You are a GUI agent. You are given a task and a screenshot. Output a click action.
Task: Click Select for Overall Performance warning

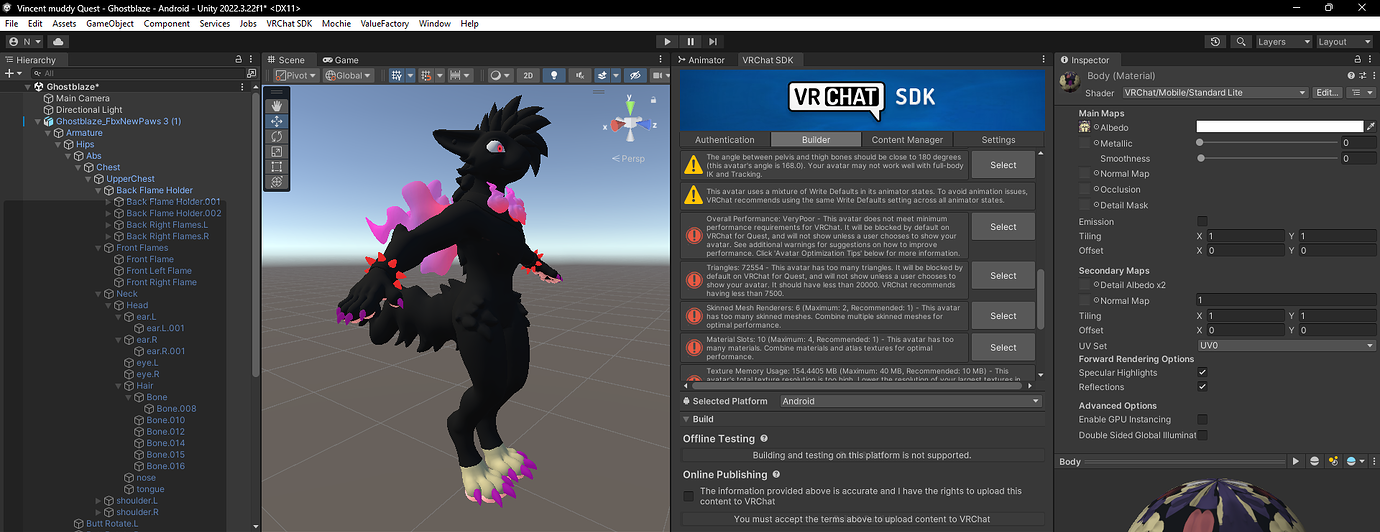pos(1003,227)
